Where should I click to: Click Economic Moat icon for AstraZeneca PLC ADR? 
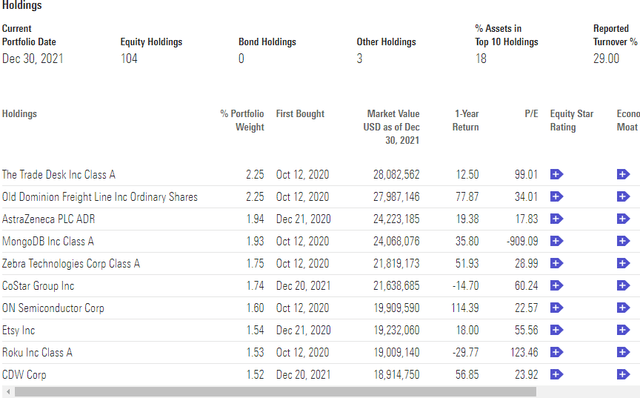point(623,219)
